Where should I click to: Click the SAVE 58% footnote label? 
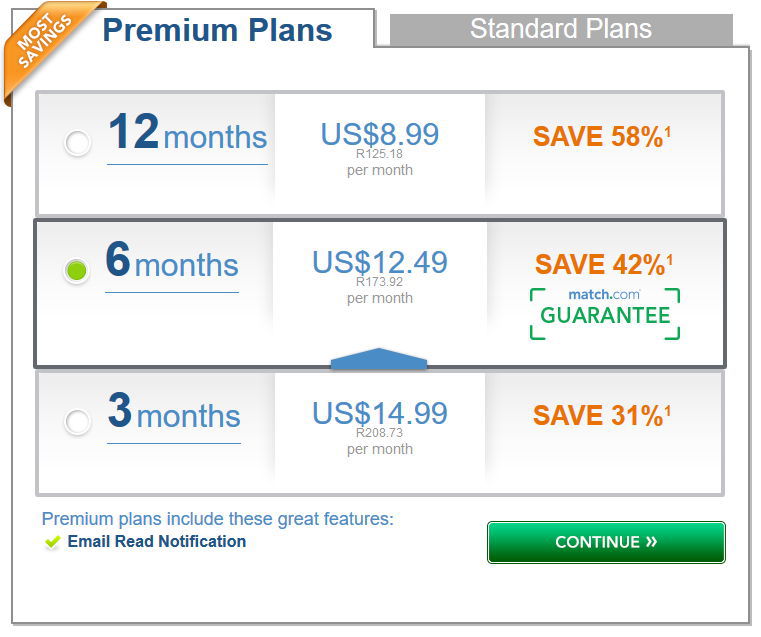click(x=602, y=136)
